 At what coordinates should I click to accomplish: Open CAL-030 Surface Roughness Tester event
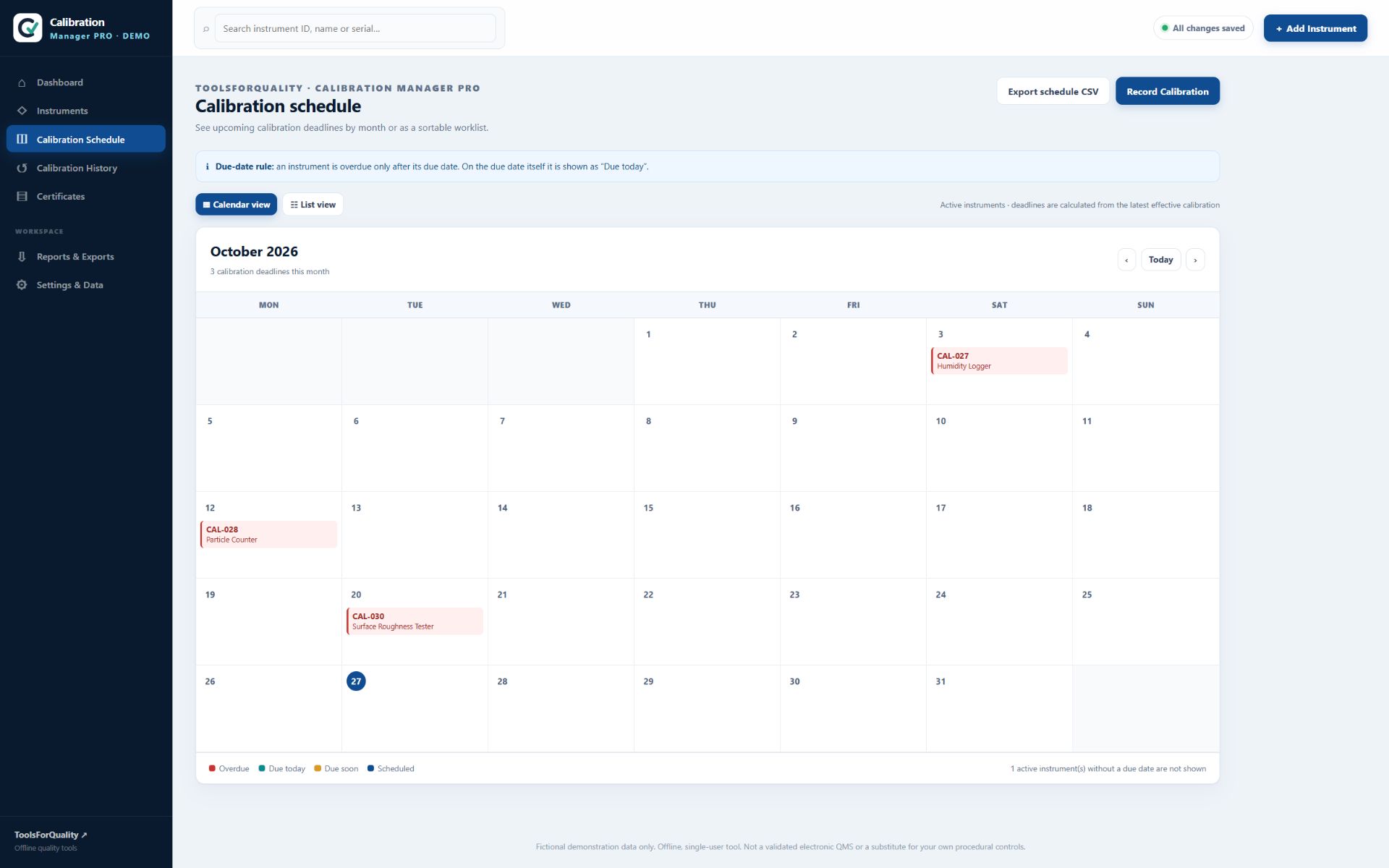point(415,621)
